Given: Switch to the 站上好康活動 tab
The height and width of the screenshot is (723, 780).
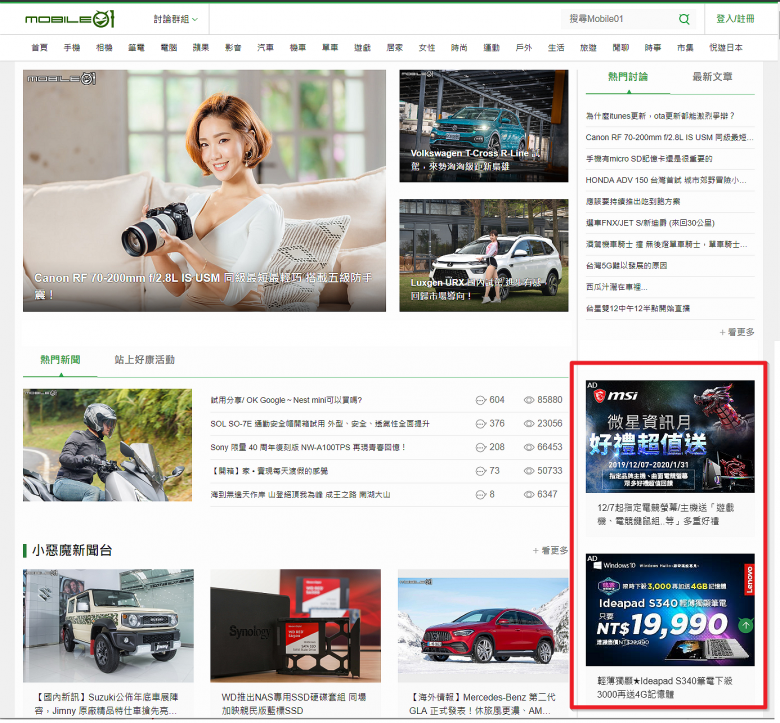Looking at the screenshot, I should [x=144, y=360].
